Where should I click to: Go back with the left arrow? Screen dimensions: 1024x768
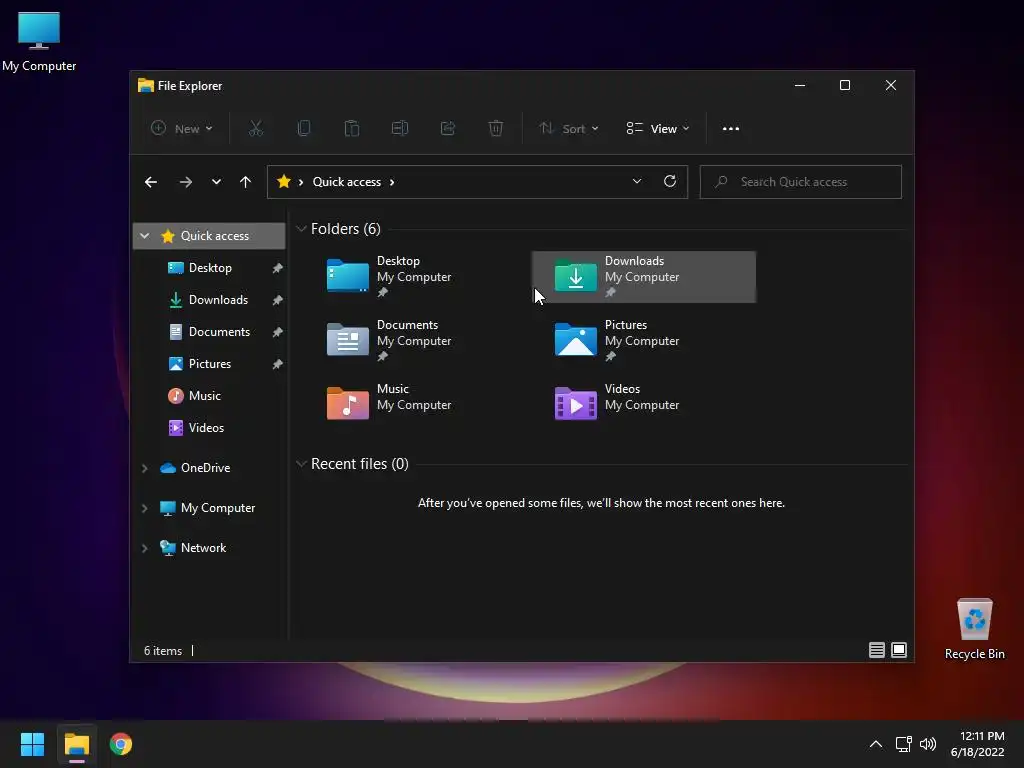tap(151, 182)
